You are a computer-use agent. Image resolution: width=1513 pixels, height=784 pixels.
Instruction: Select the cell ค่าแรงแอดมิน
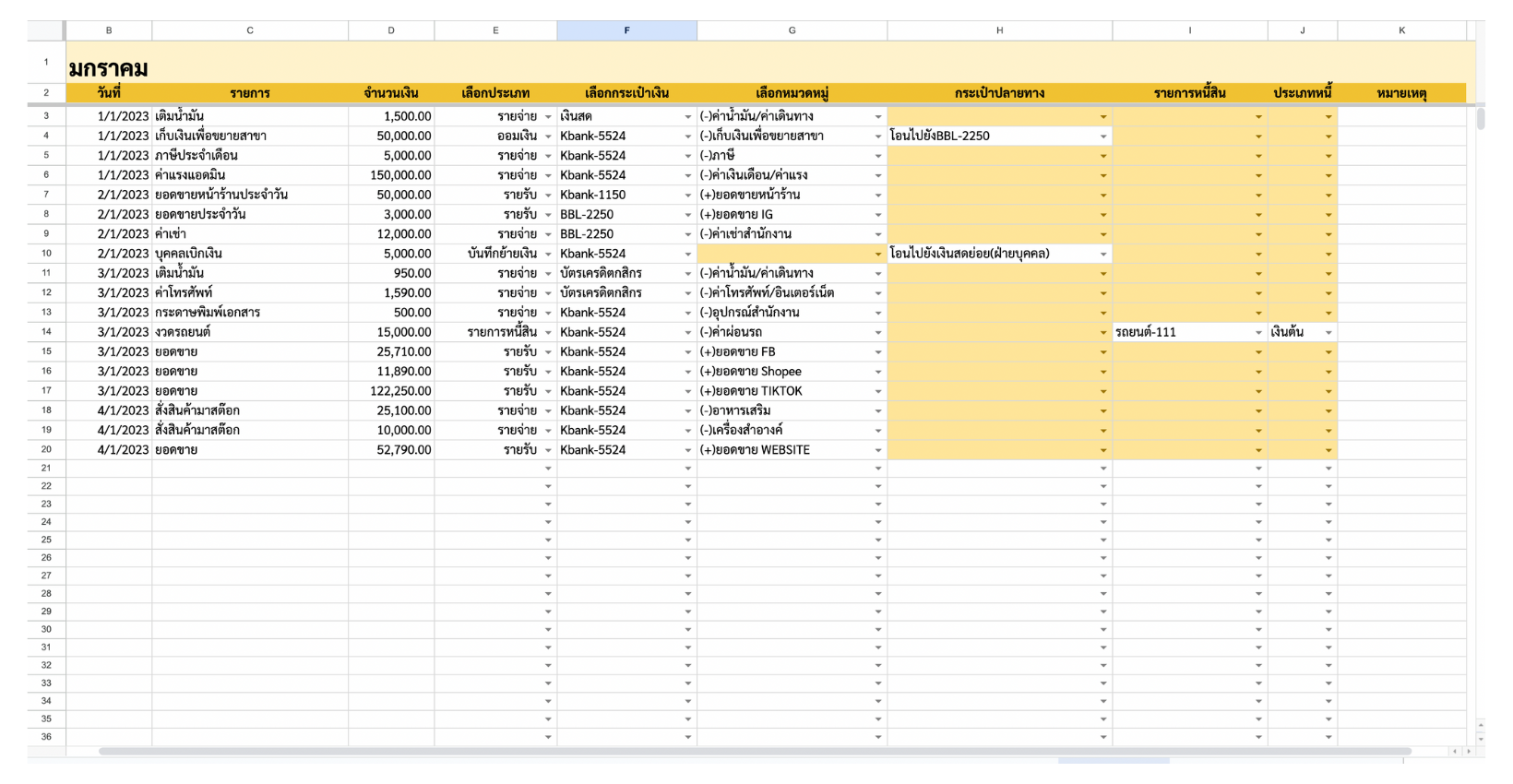(250, 175)
